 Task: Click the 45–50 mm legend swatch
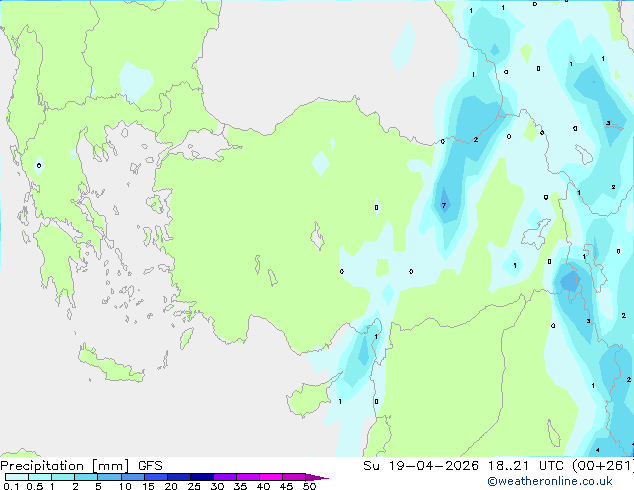point(294,477)
